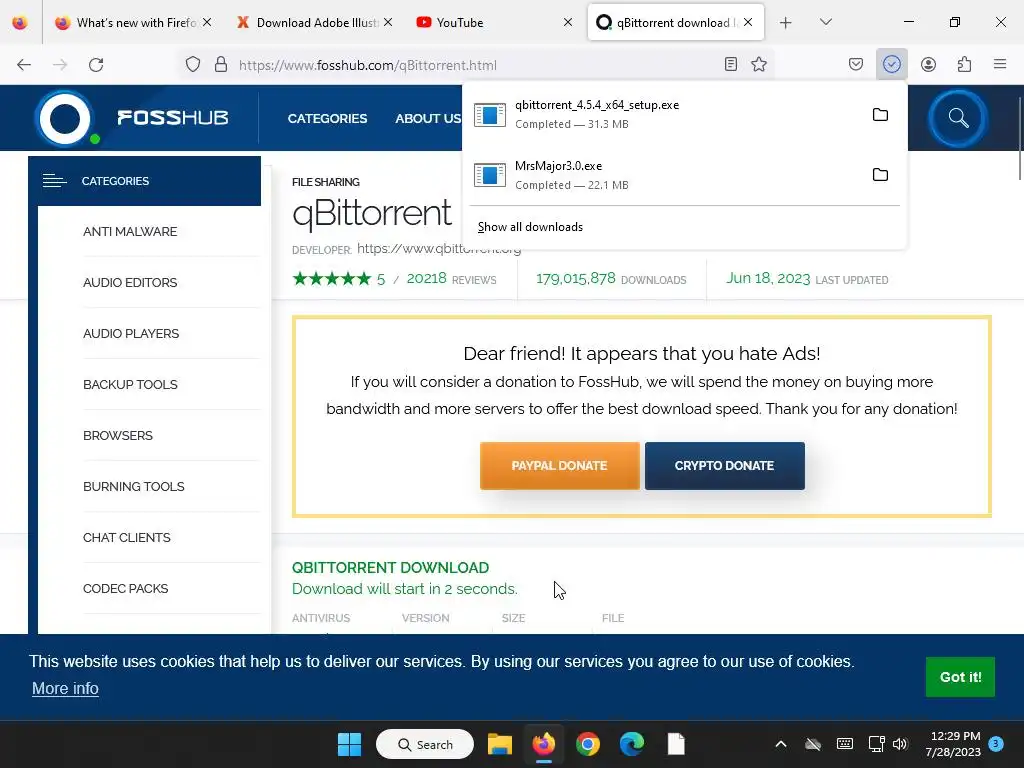
Task: Reload the current Fosshub page
Action: click(x=96, y=65)
